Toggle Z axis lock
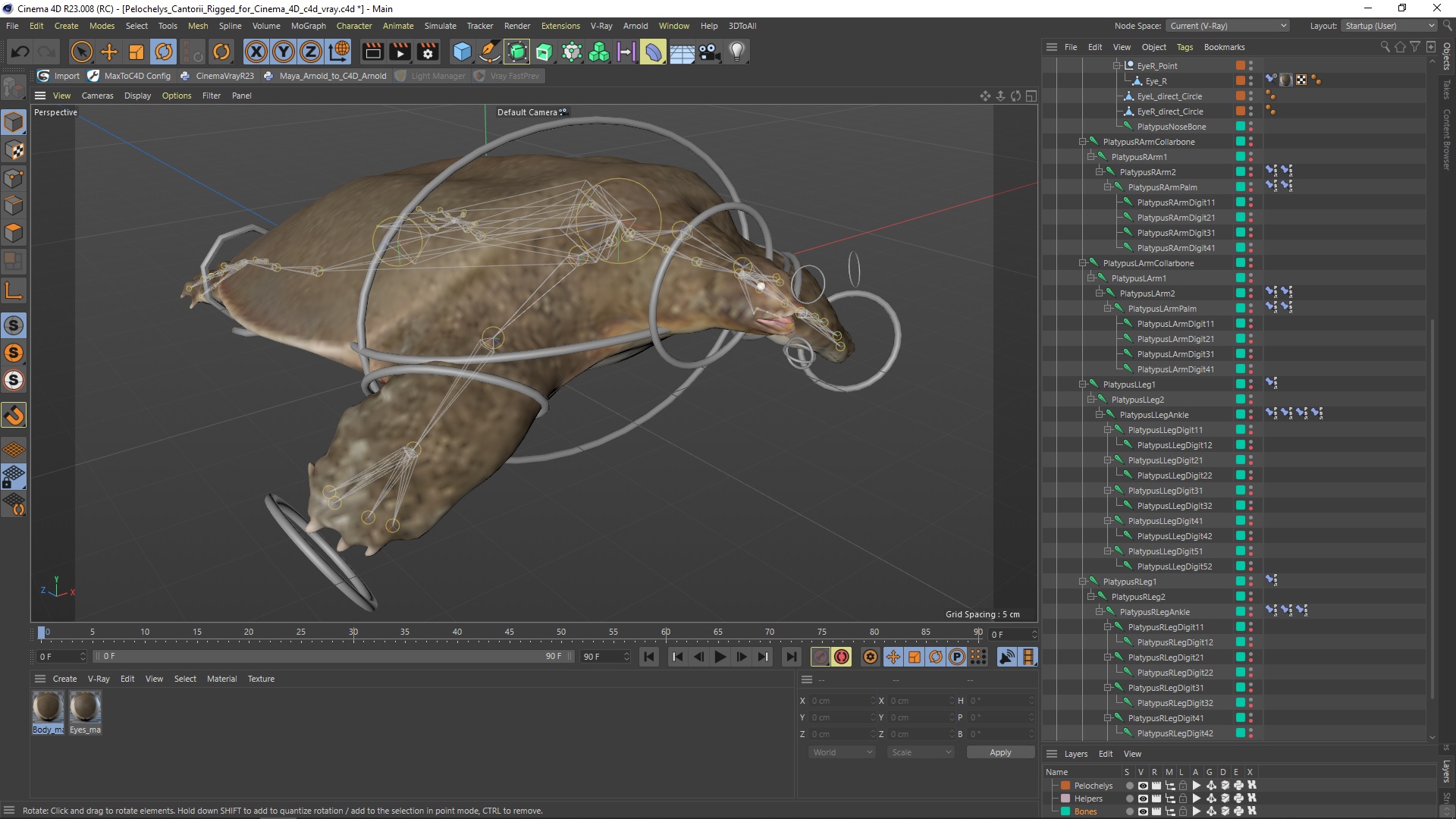 click(x=311, y=52)
